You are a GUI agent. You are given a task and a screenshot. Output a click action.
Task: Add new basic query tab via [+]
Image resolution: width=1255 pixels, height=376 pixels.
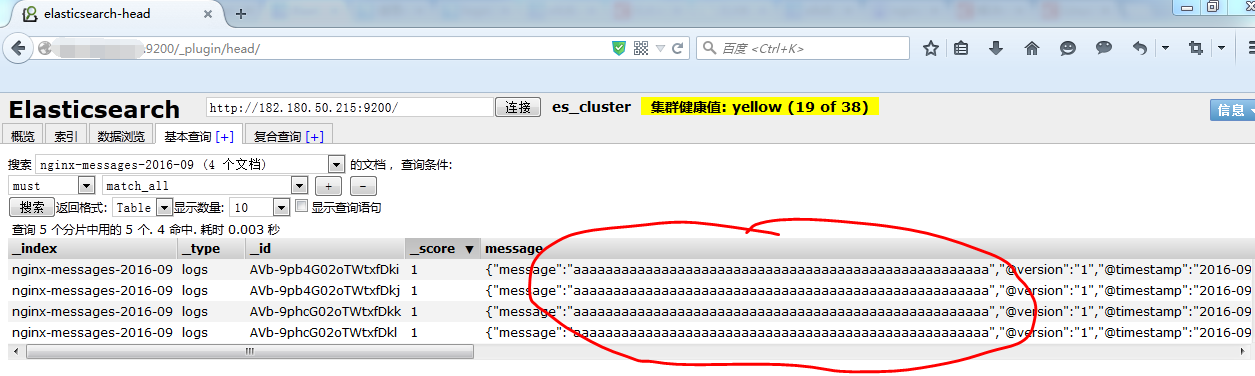[225, 136]
